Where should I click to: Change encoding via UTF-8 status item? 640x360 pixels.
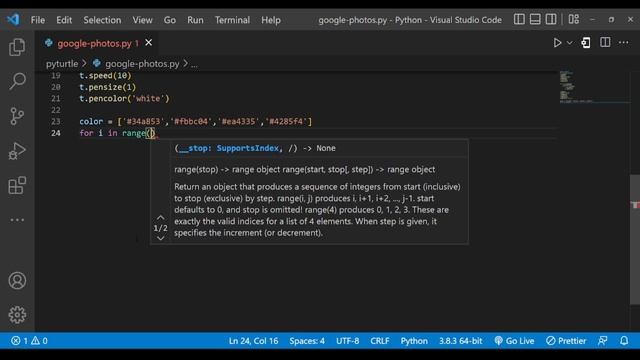coord(347,341)
